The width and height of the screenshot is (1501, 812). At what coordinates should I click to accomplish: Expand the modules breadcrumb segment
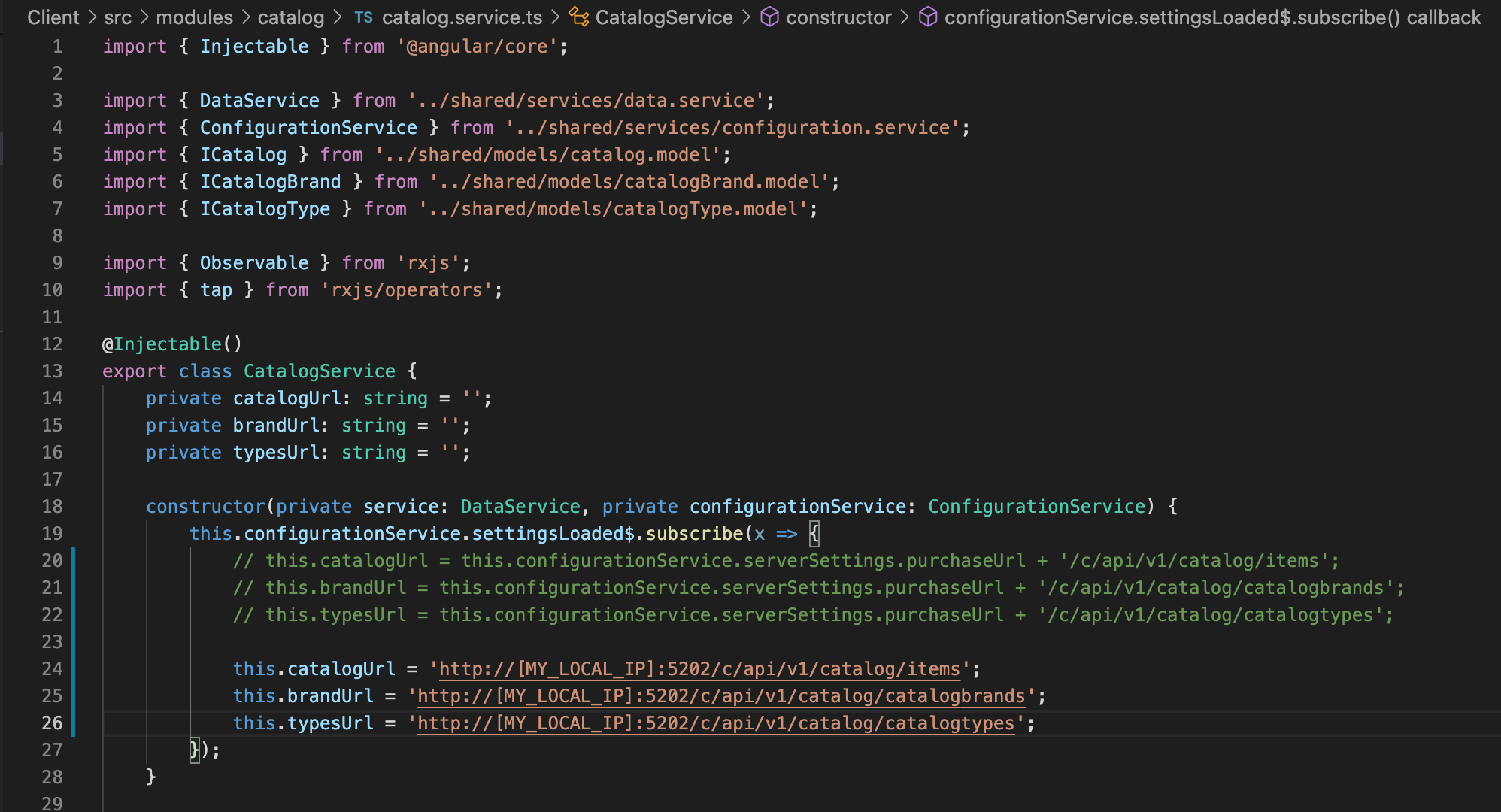click(x=194, y=17)
